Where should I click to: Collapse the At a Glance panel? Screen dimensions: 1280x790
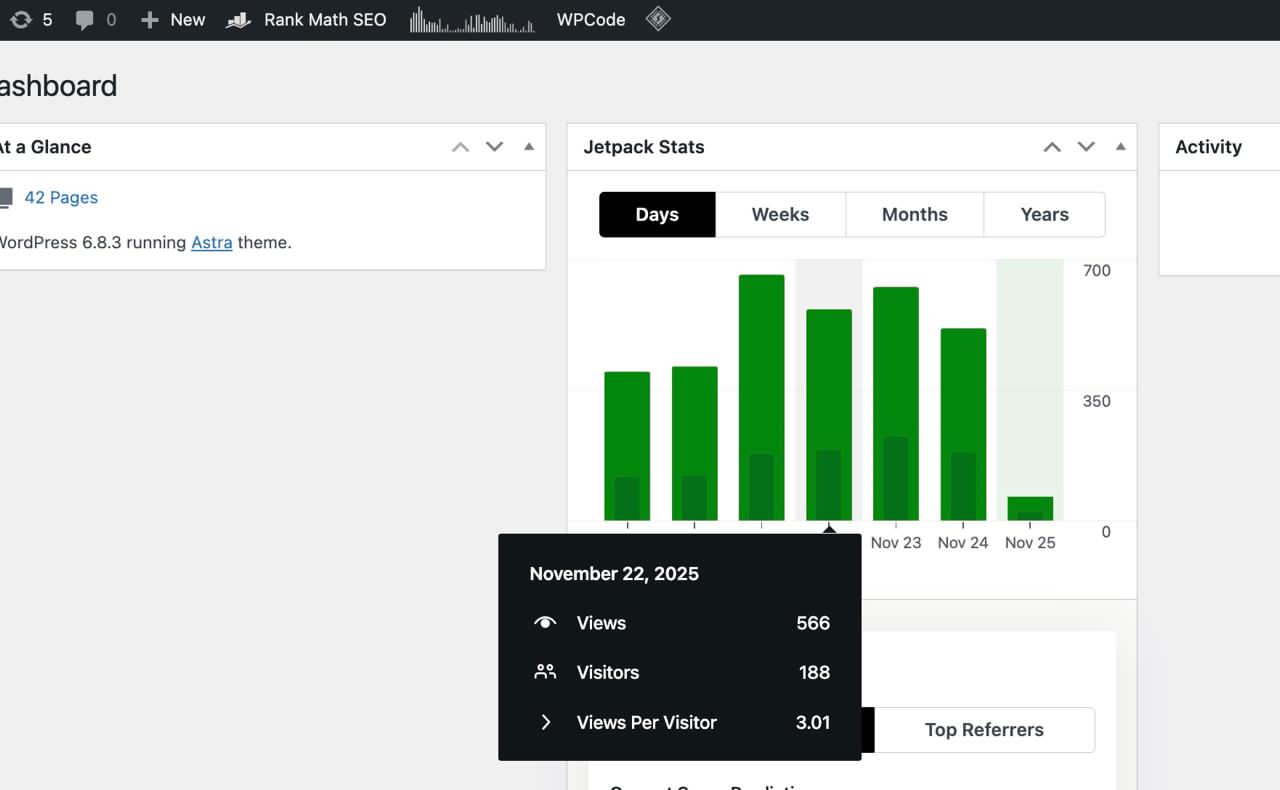click(529, 147)
